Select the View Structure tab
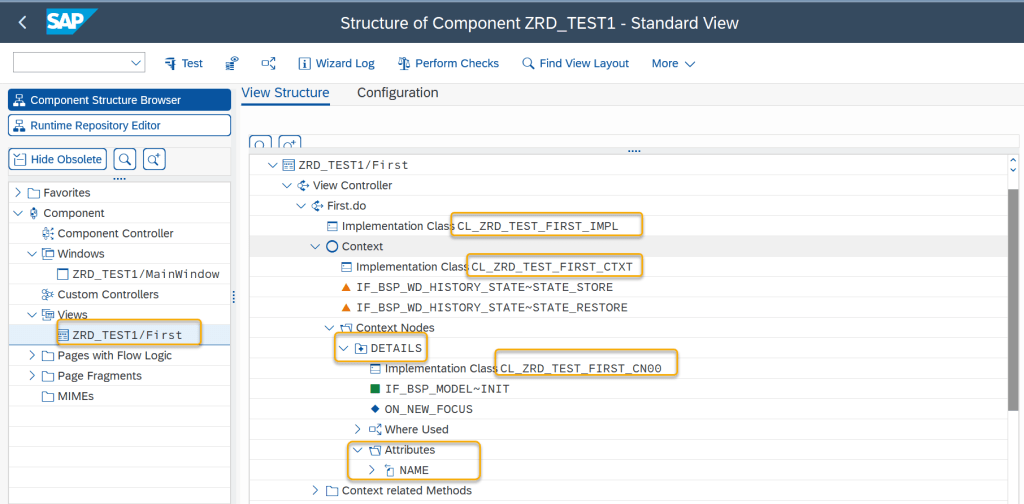Viewport: 1024px width, 504px height. pyautogui.click(x=285, y=93)
